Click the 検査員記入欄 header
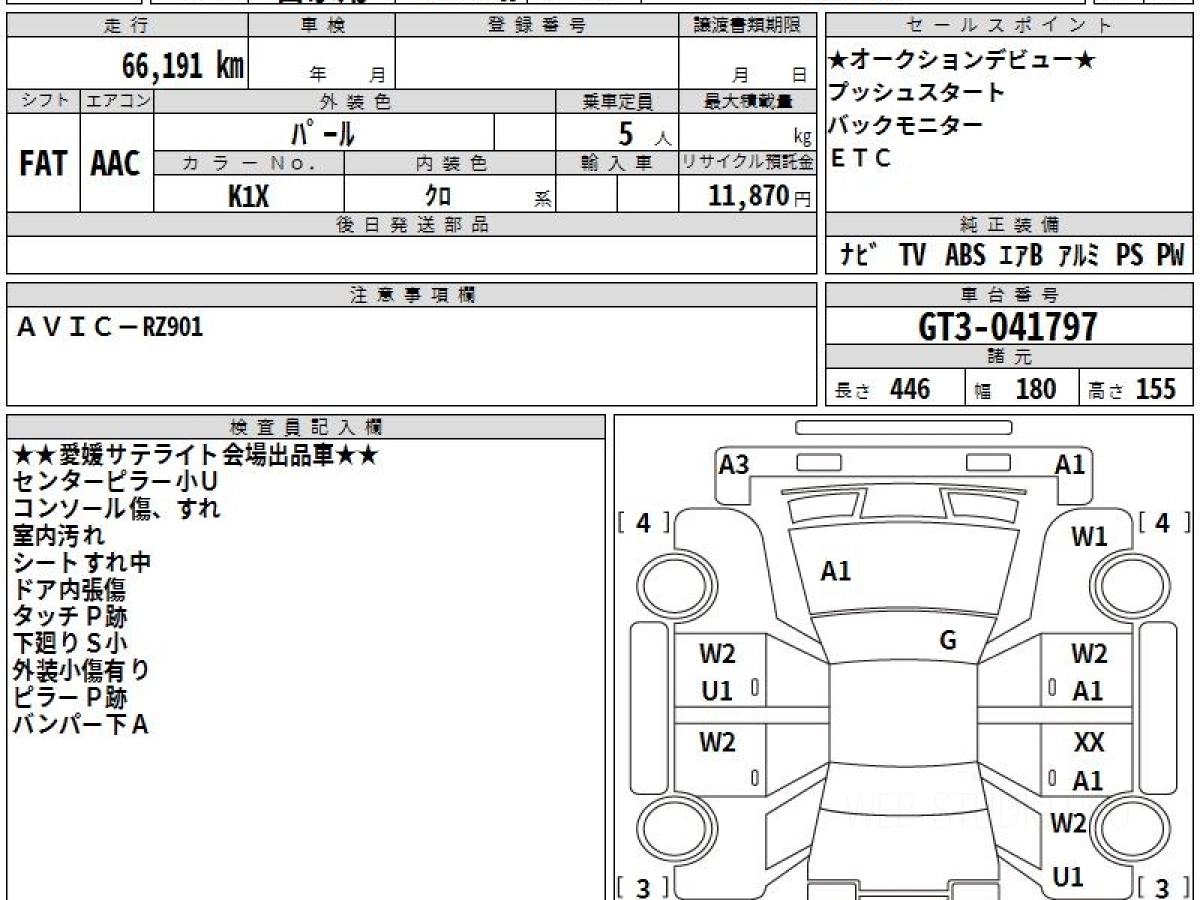1200x900 pixels. [305, 427]
